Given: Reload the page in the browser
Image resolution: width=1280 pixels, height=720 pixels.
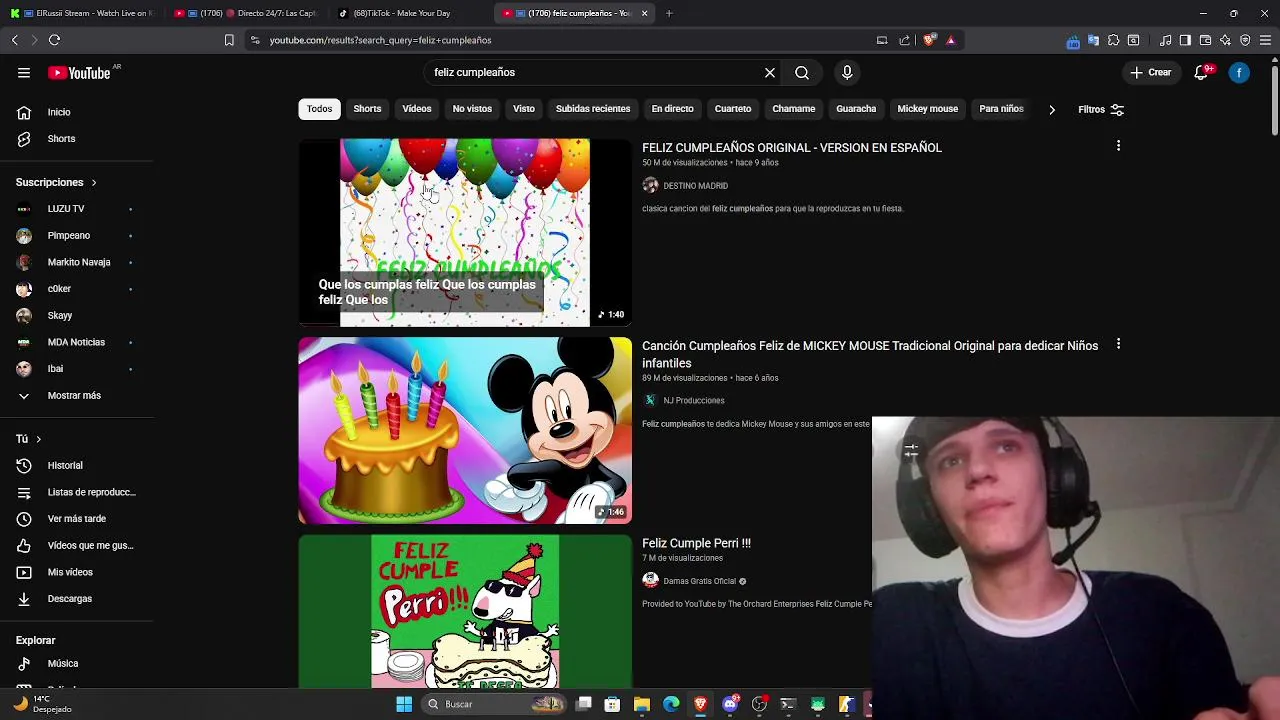Looking at the screenshot, I should coord(54,40).
